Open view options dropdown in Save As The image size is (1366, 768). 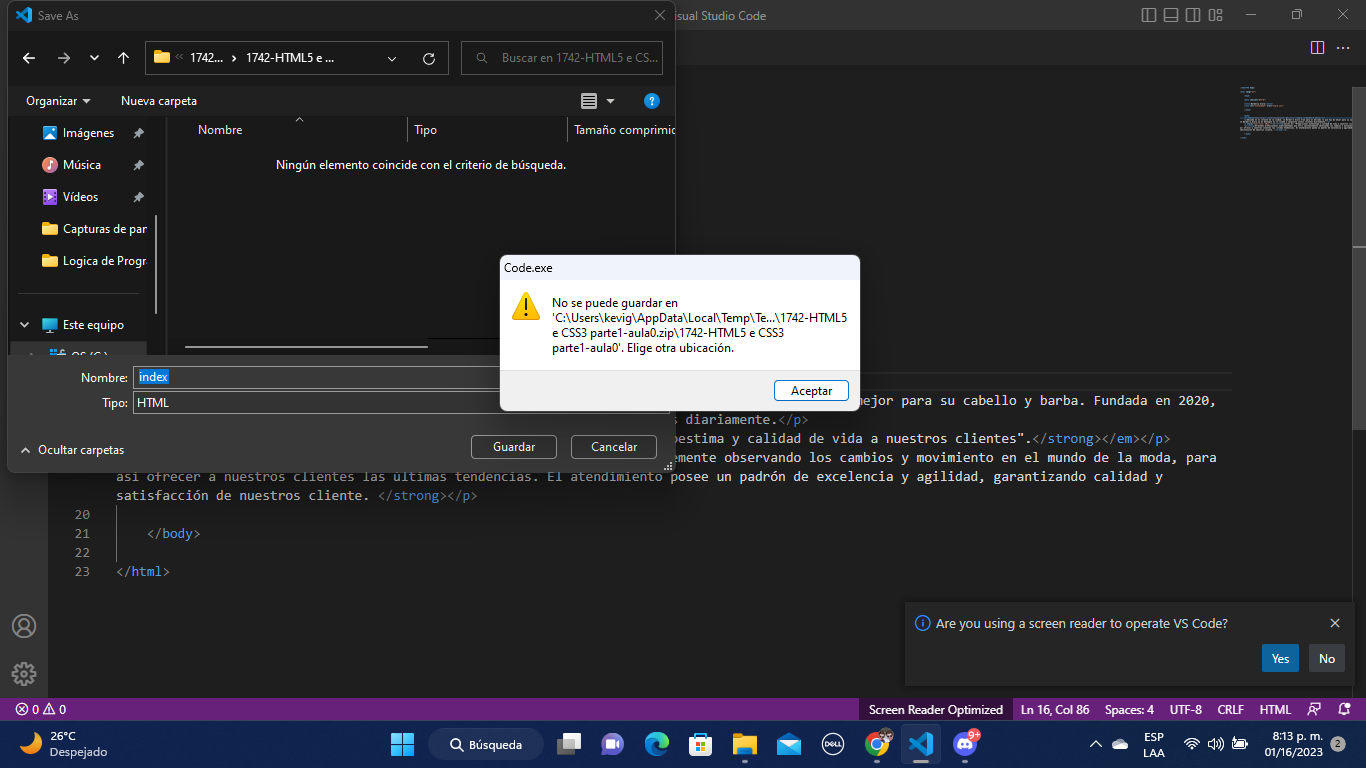point(611,101)
